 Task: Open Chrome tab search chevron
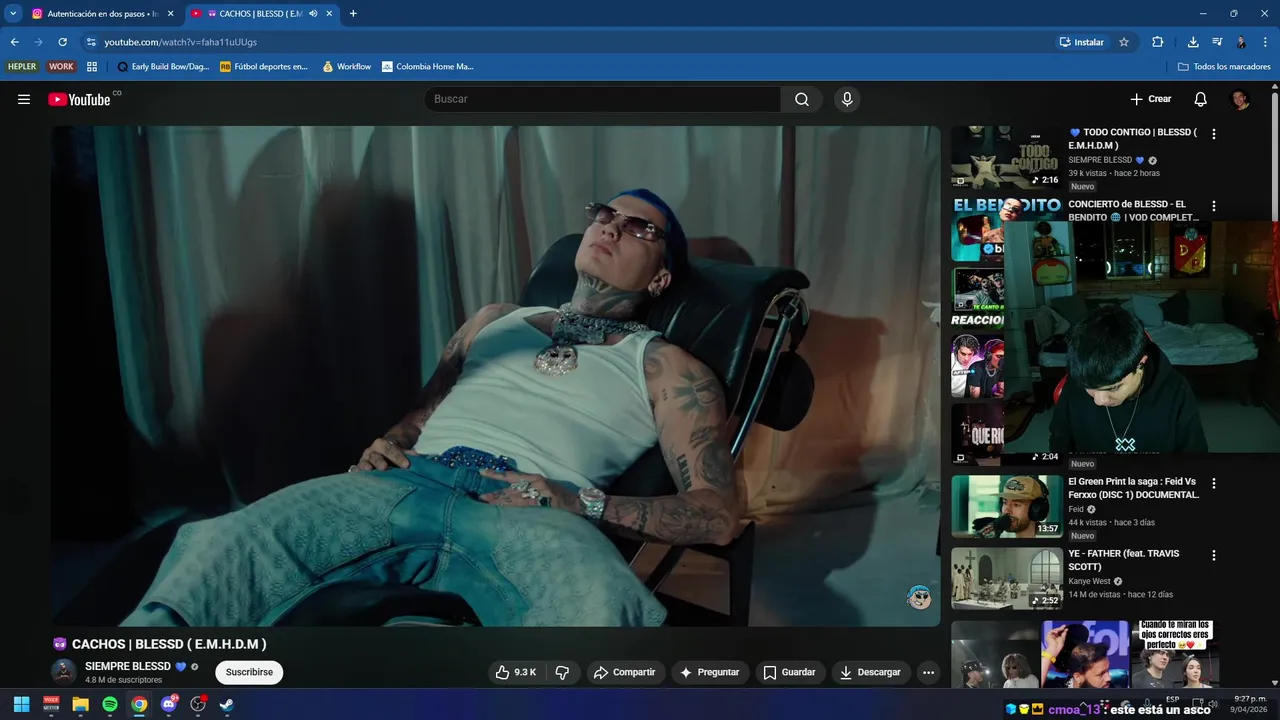click(x=13, y=14)
